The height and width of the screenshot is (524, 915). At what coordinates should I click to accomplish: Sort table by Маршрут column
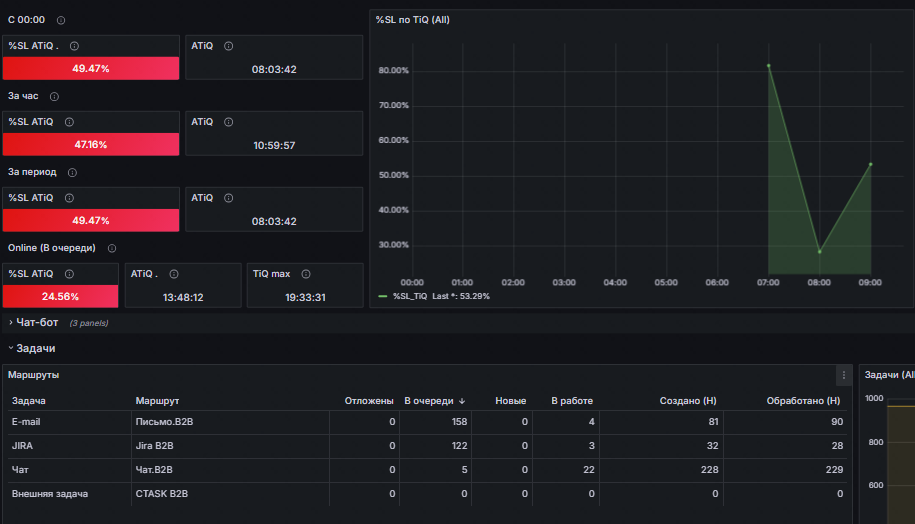point(157,401)
